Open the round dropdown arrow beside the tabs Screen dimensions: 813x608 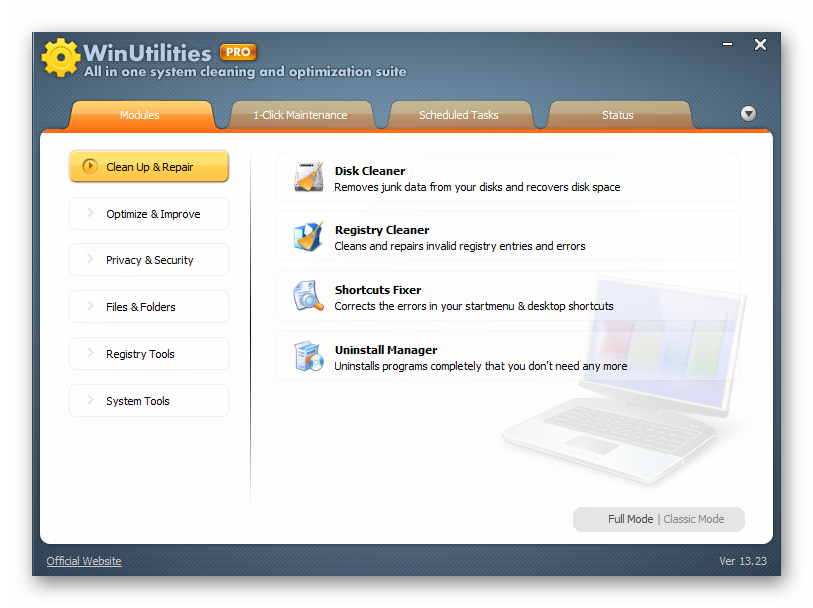tap(748, 114)
